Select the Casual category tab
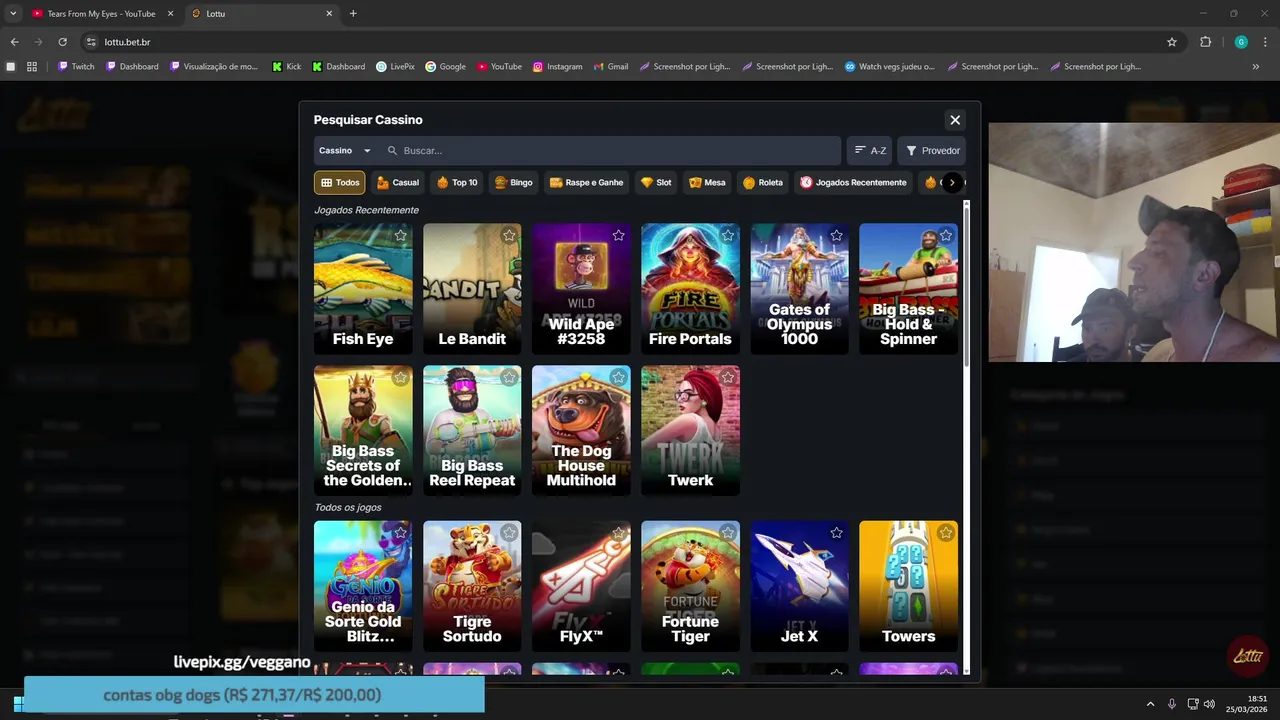The image size is (1280, 720). pyautogui.click(x=397, y=183)
